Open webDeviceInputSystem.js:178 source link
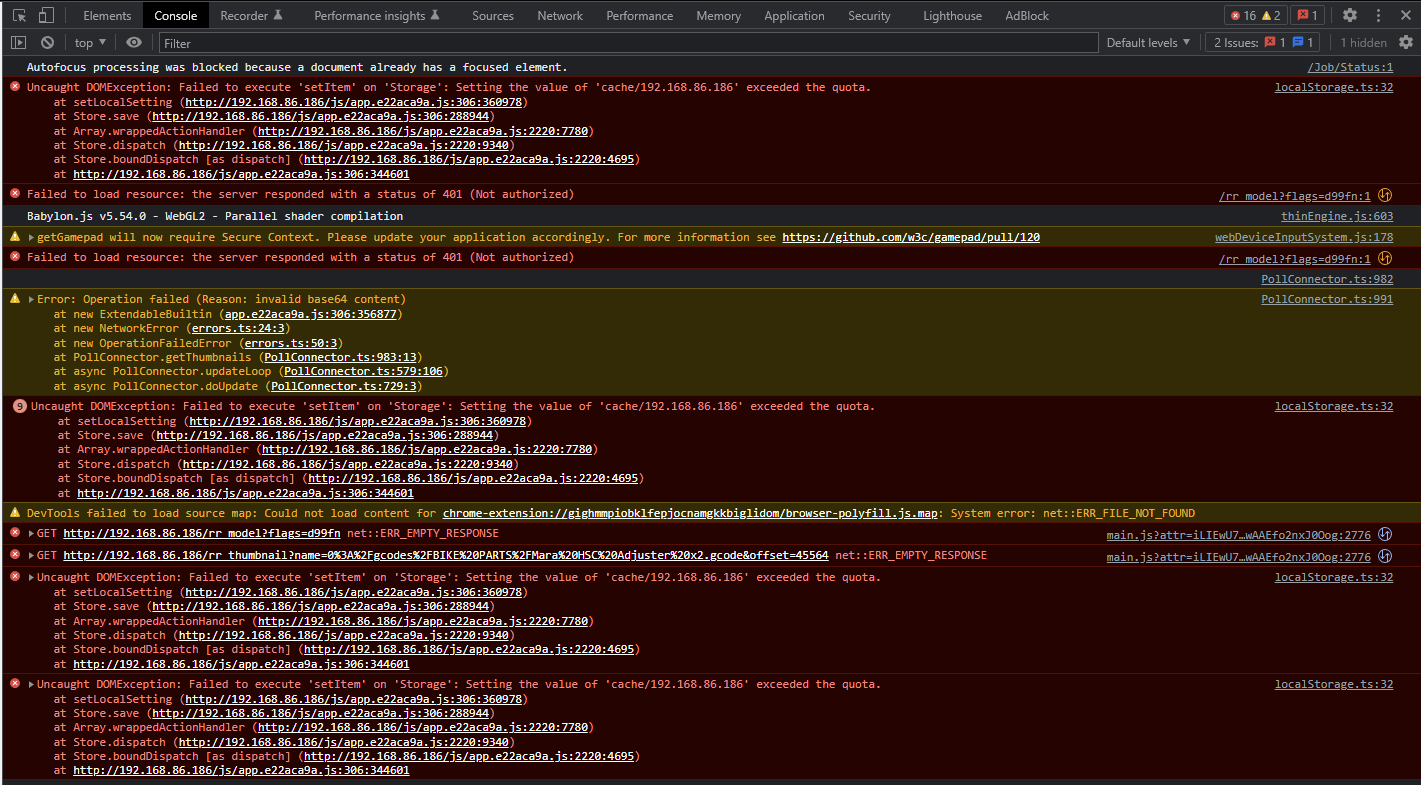Viewport: 1421px width, 785px height. [1304, 238]
